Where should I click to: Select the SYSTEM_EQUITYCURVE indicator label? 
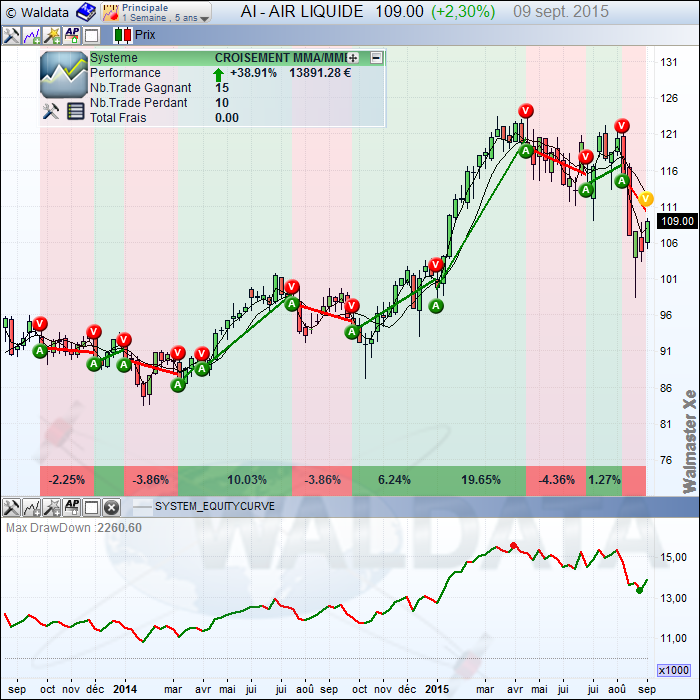pos(215,507)
